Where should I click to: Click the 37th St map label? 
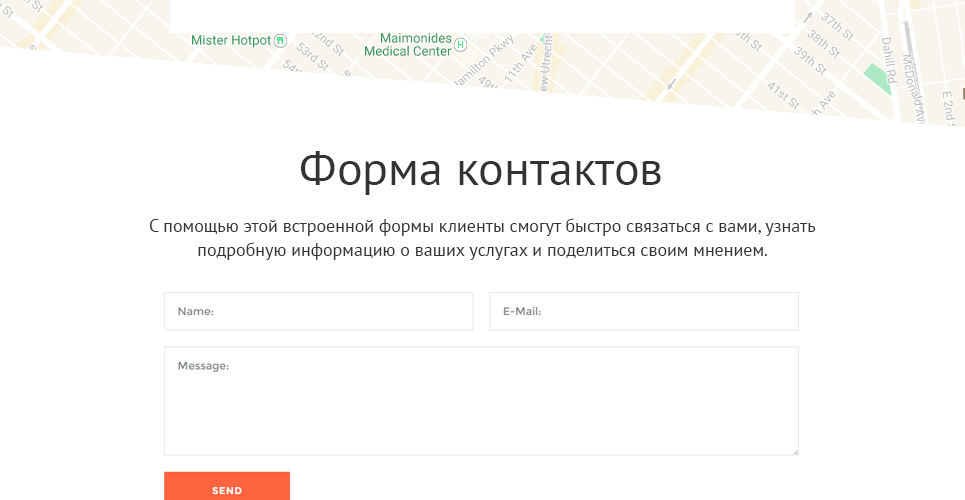coord(838,26)
